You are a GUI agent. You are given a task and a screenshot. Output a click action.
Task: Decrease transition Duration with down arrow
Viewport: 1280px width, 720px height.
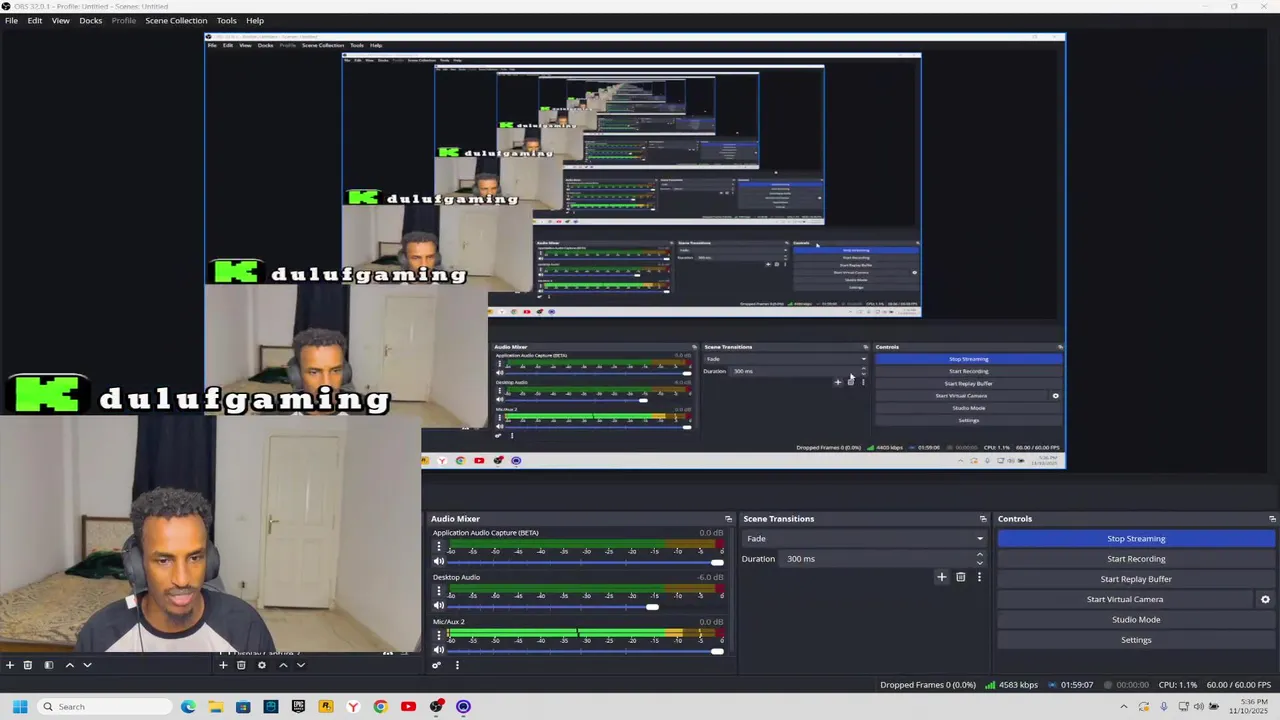tap(979, 563)
